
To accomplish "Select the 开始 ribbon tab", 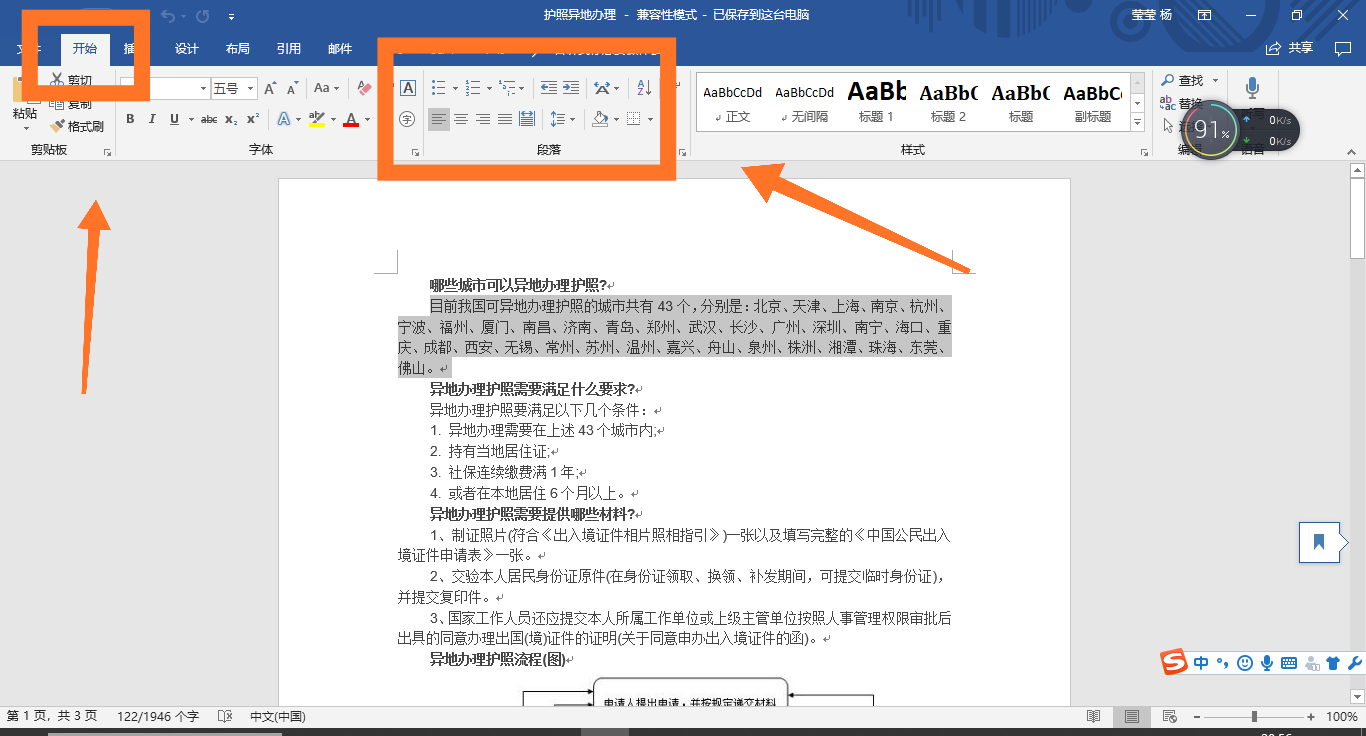I will 85,49.
